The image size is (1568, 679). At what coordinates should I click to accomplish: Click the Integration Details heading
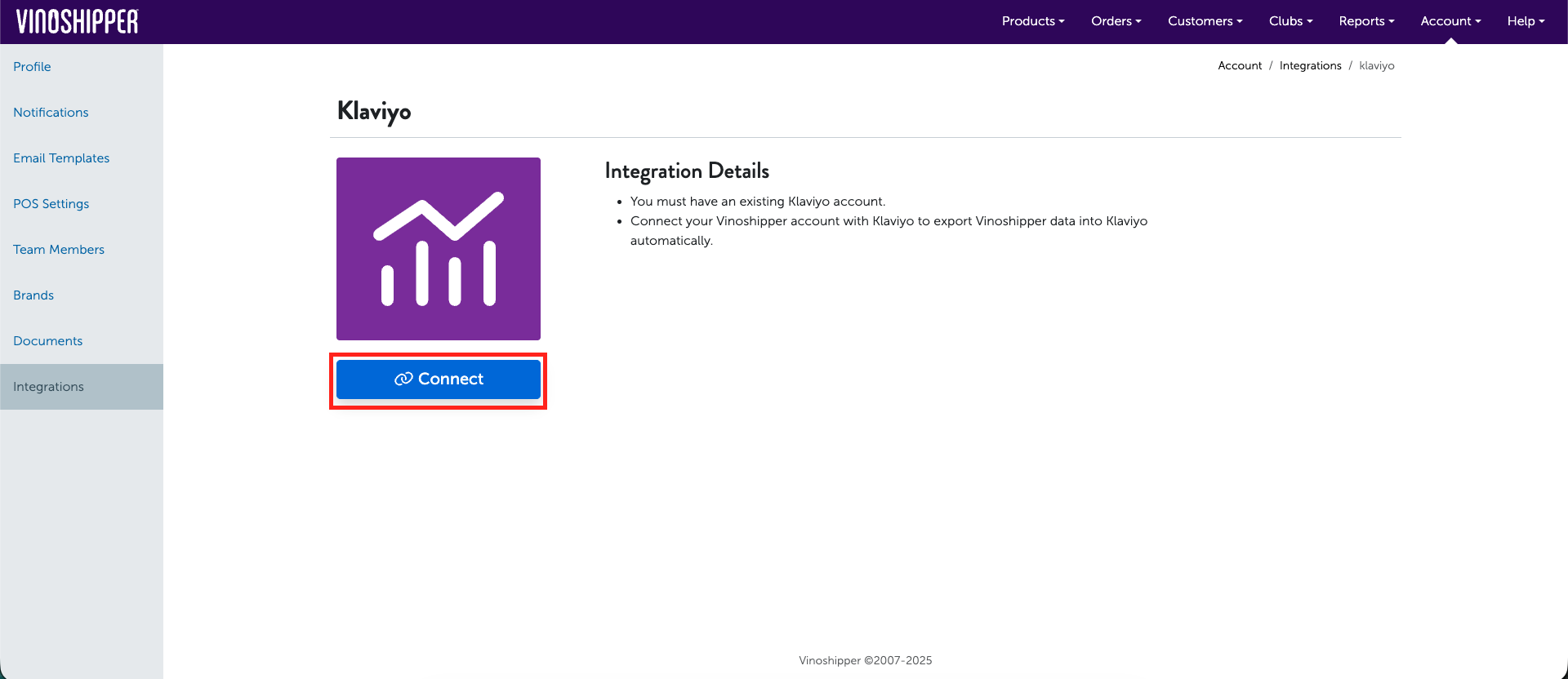point(687,171)
